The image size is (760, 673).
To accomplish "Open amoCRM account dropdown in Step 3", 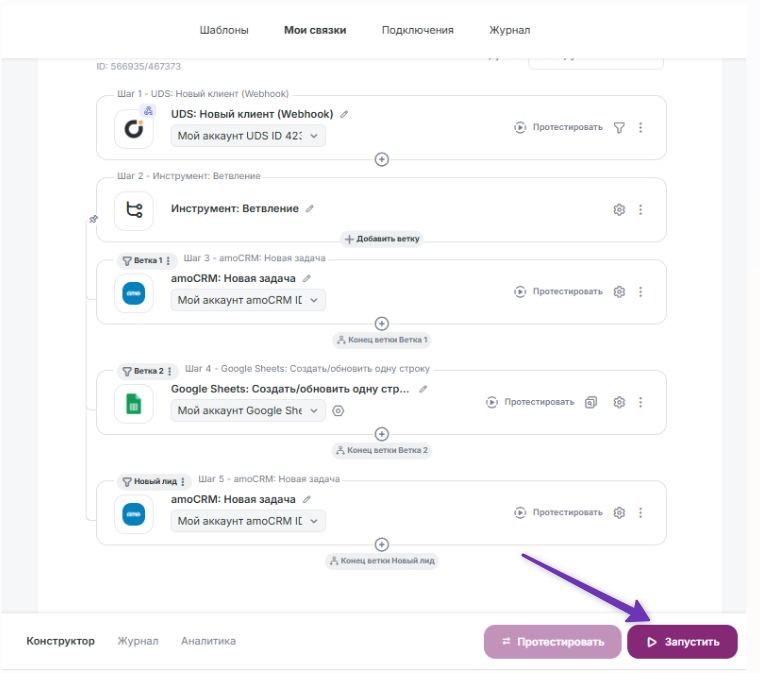I will 248,299.
